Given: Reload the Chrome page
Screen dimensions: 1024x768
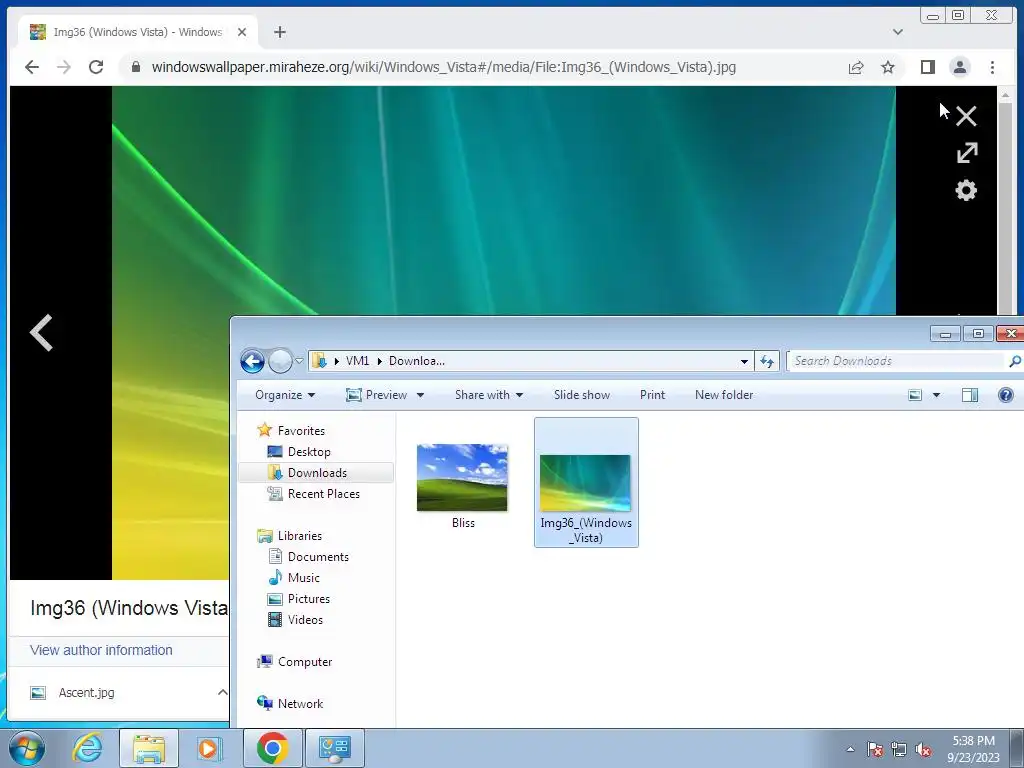Looking at the screenshot, I should click(96, 67).
